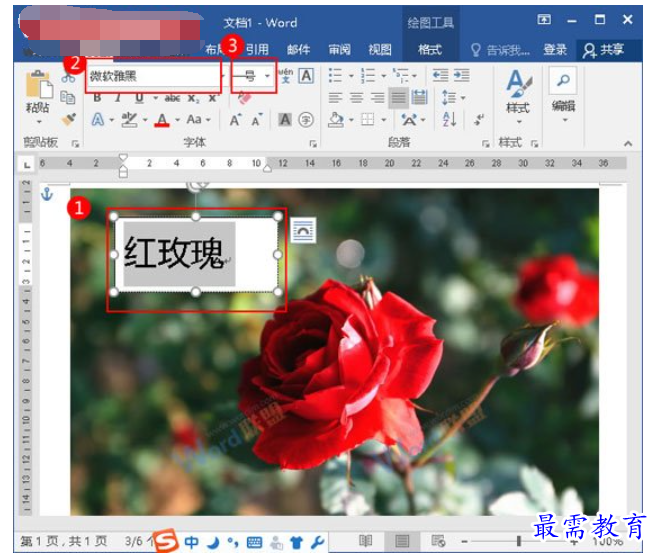
Task: Open the Paragraph dialog launcher
Action: click(485, 144)
